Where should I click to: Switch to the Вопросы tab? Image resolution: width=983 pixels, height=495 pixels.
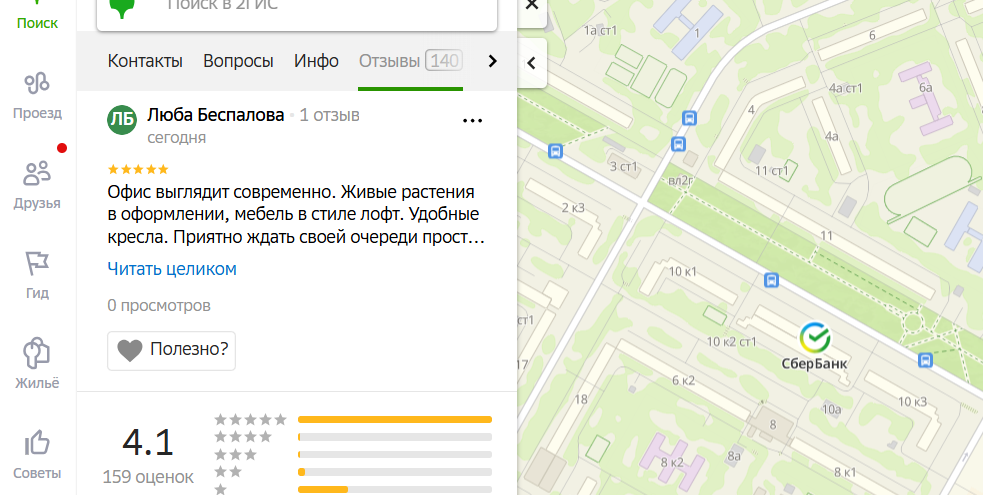pyautogui.click(x=238, y=61)
